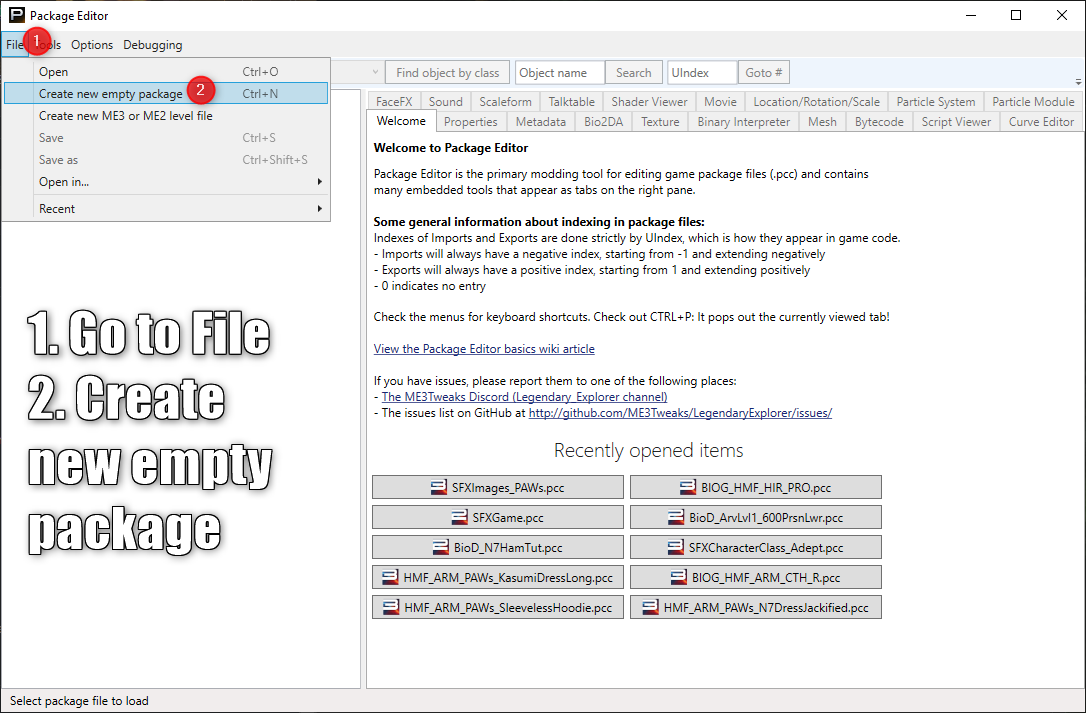Open recent file BIOG_HMF_HIR_PRO.pcc

pos(756,487)
